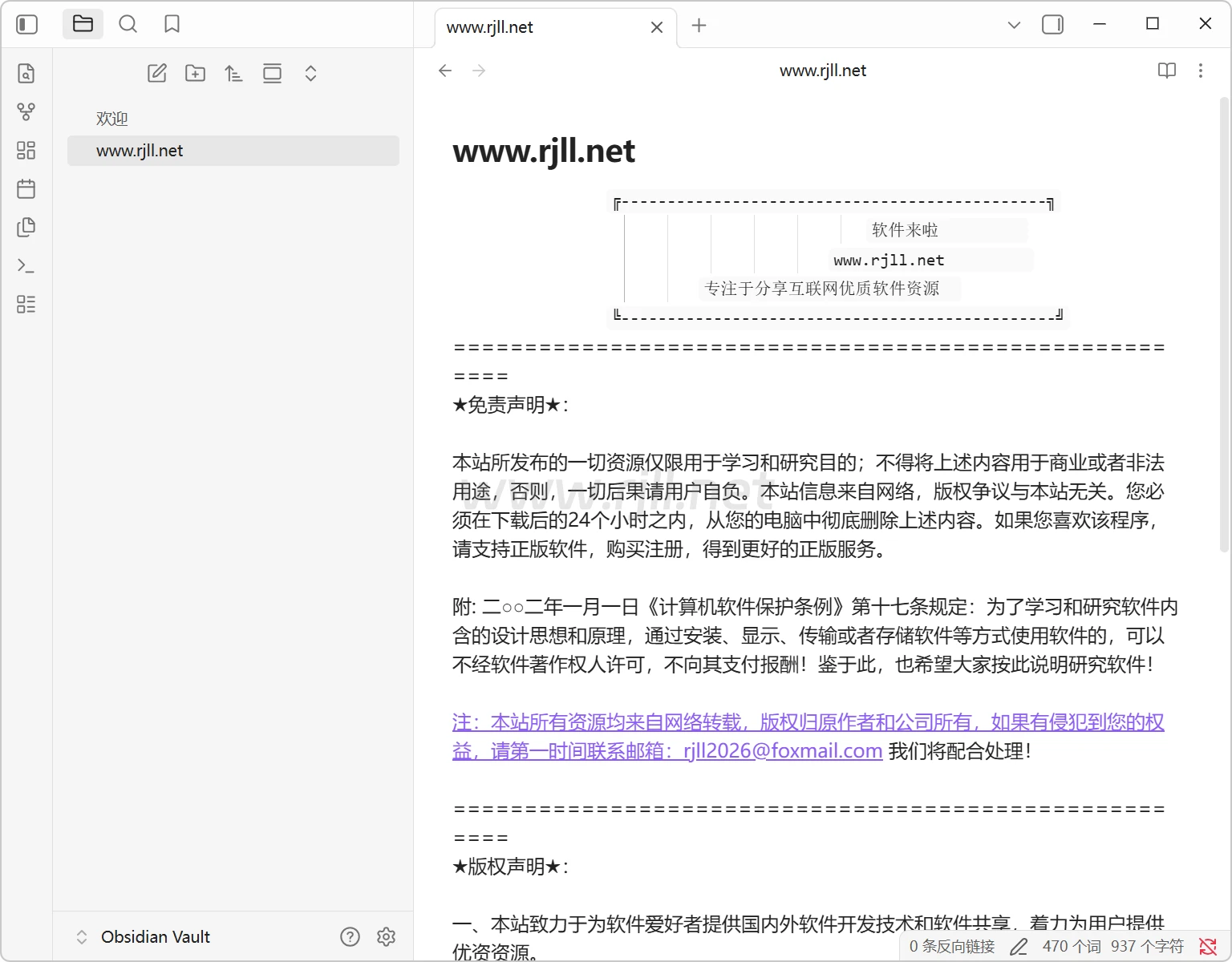Open the 欢迎 note in file list
Image resolution: width=1232 pixels, height=962 pixels.
click(112, 119)
